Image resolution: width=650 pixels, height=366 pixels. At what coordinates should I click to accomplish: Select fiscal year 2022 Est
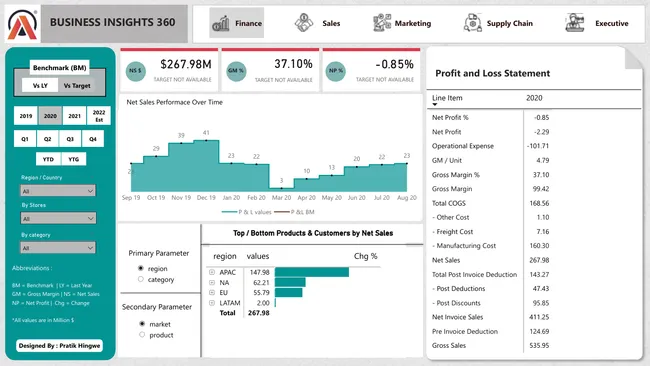99,116
